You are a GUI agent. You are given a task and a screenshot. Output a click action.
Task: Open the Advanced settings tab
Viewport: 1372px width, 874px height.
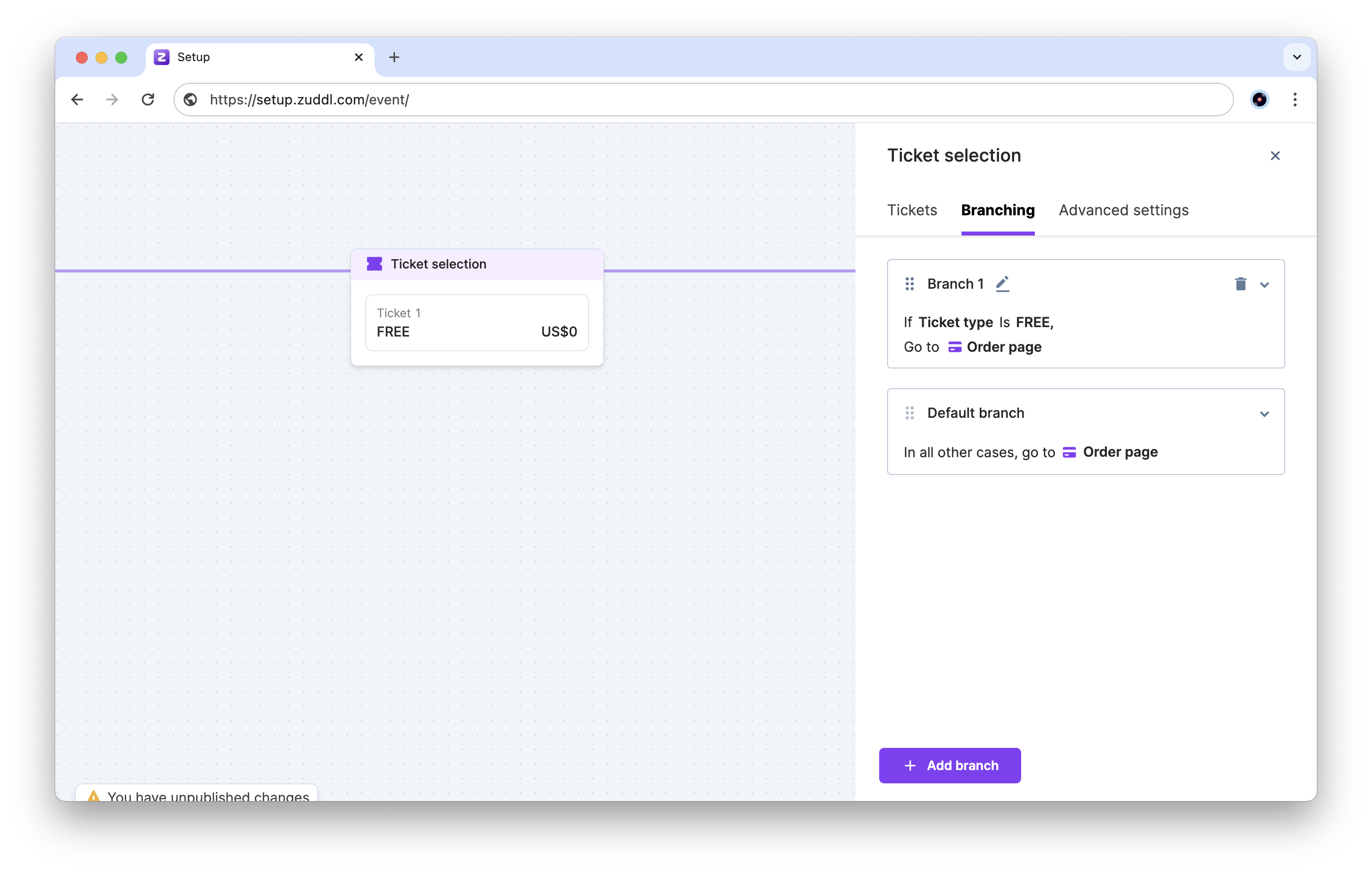click(x=1124, y=210)
